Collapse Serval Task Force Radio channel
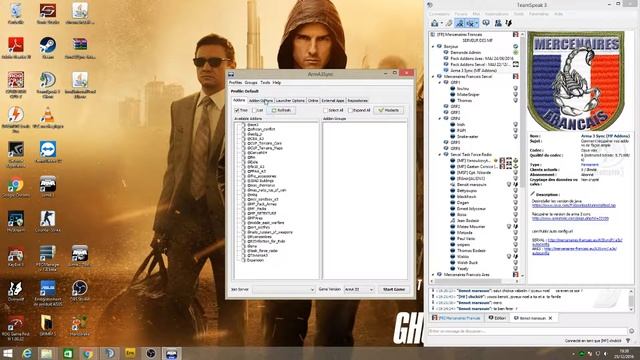This screenshot has height=360, width=640. tap(440, 155)
